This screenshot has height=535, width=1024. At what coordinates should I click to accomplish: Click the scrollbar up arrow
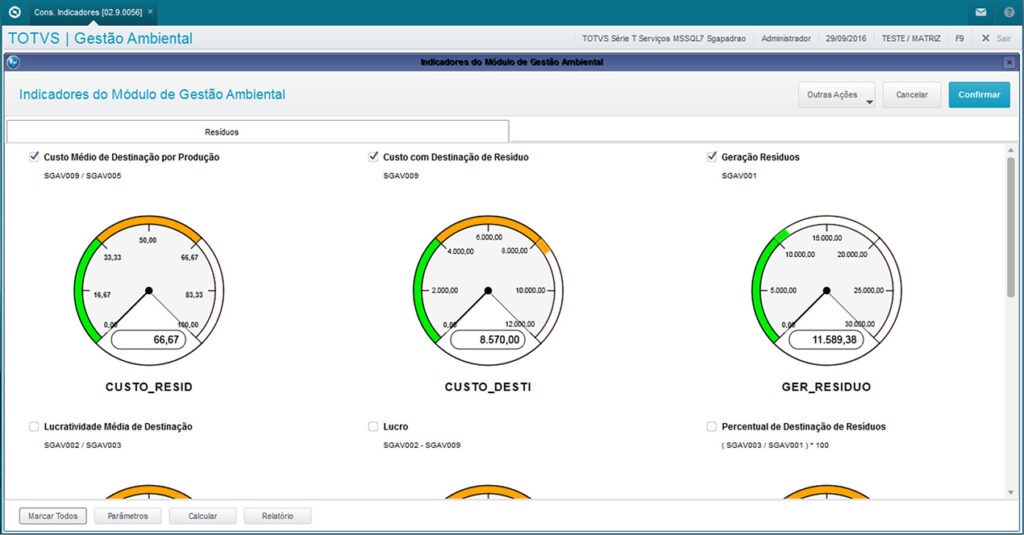tap(1011, 151)
